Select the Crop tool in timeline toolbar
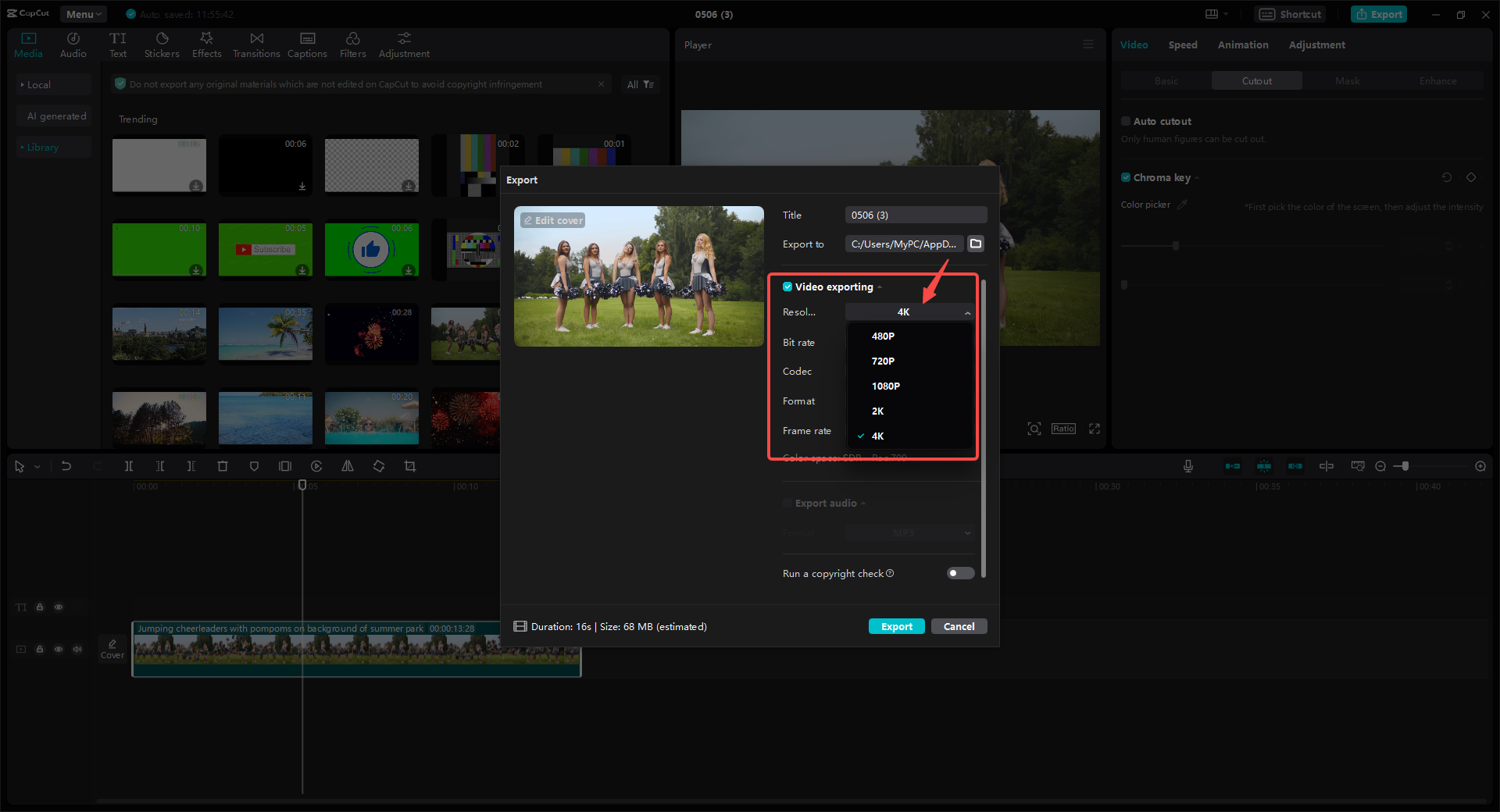 410,466
